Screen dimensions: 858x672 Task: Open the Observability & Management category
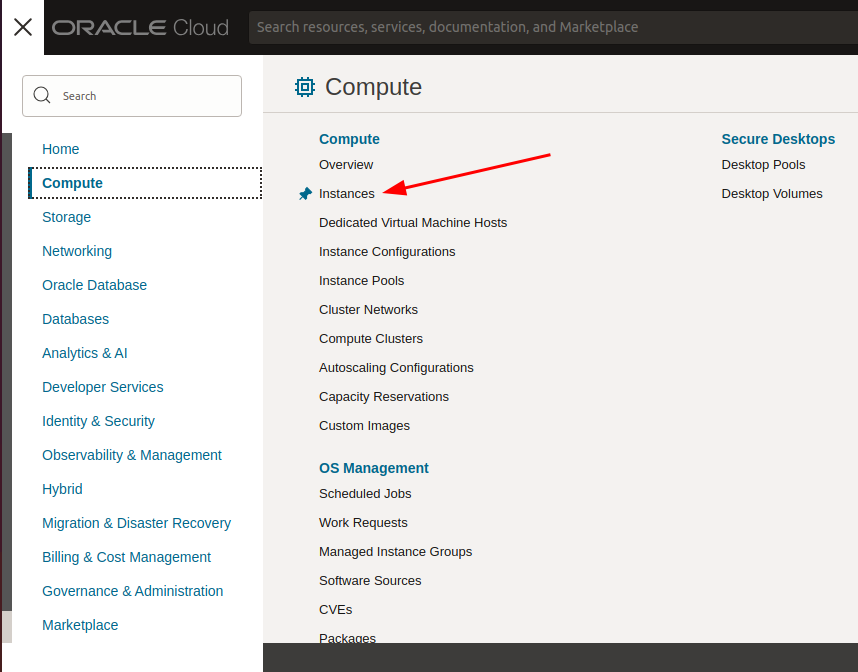click(132, 455)
